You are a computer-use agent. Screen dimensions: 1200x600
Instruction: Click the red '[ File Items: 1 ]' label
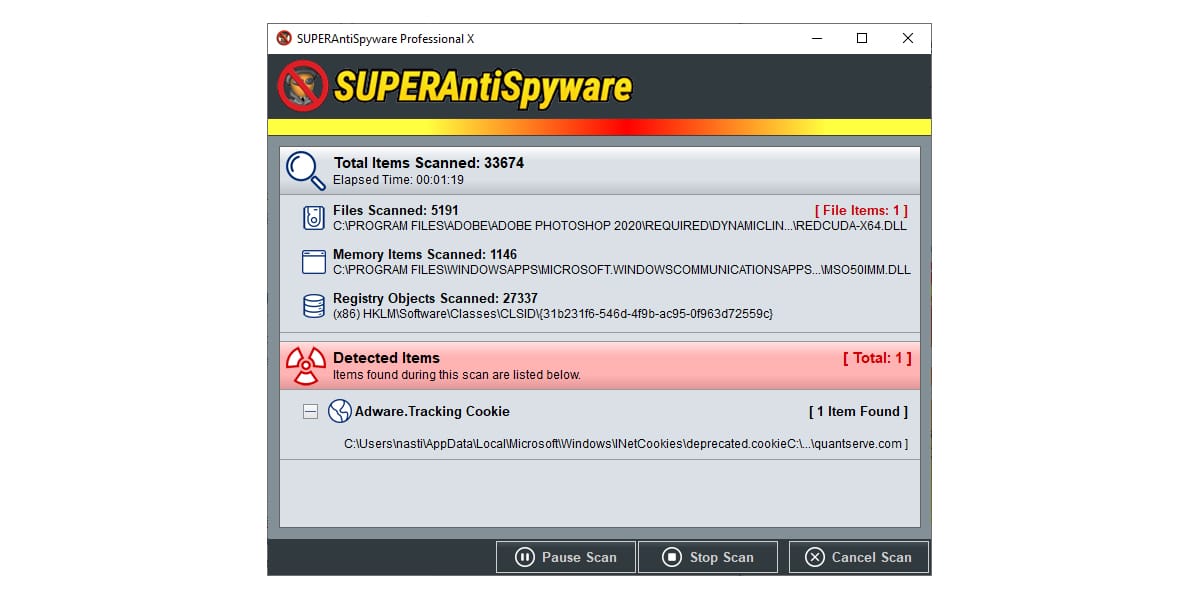tap(861, 211)
